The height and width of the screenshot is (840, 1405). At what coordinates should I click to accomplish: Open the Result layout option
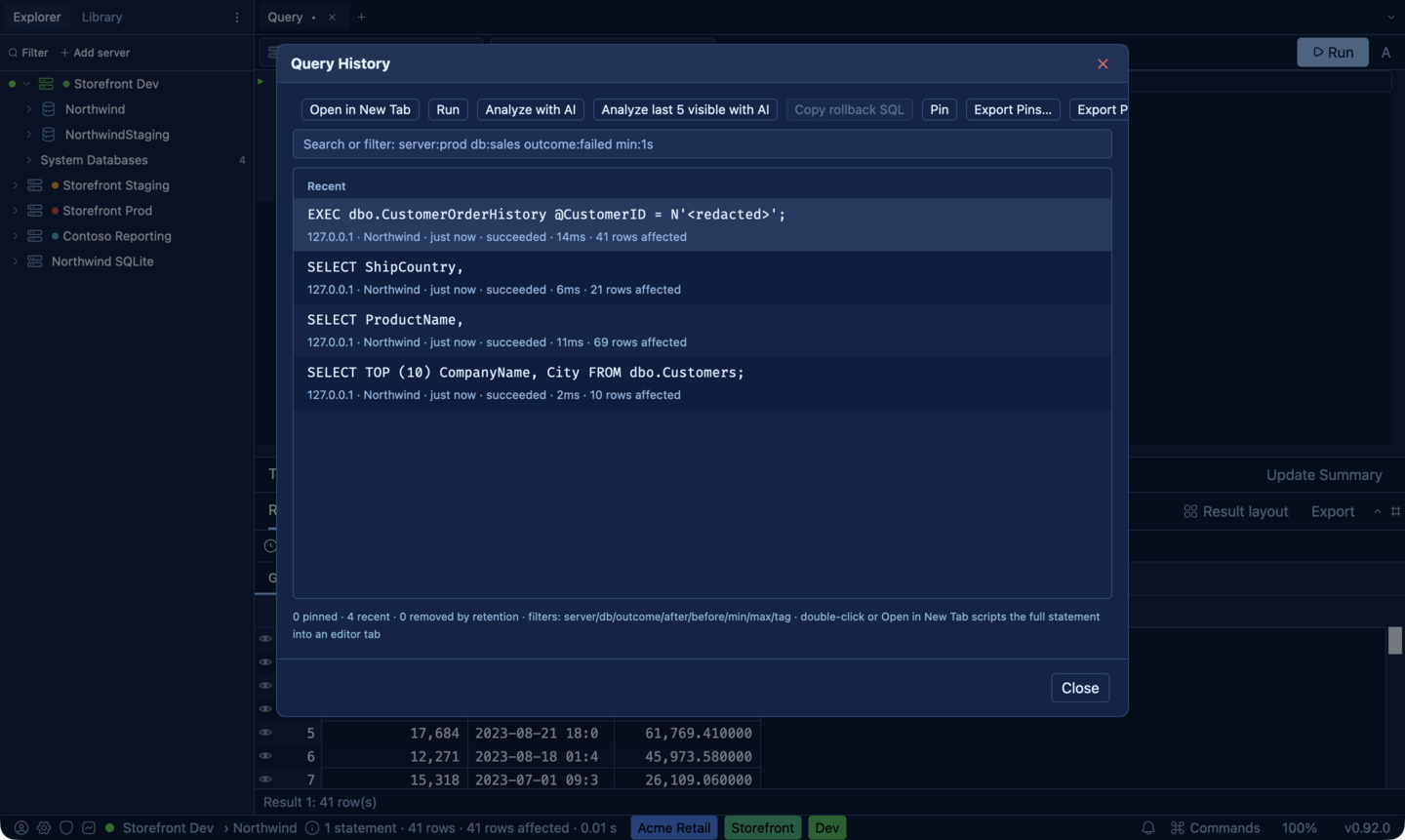coord(1236,511)
